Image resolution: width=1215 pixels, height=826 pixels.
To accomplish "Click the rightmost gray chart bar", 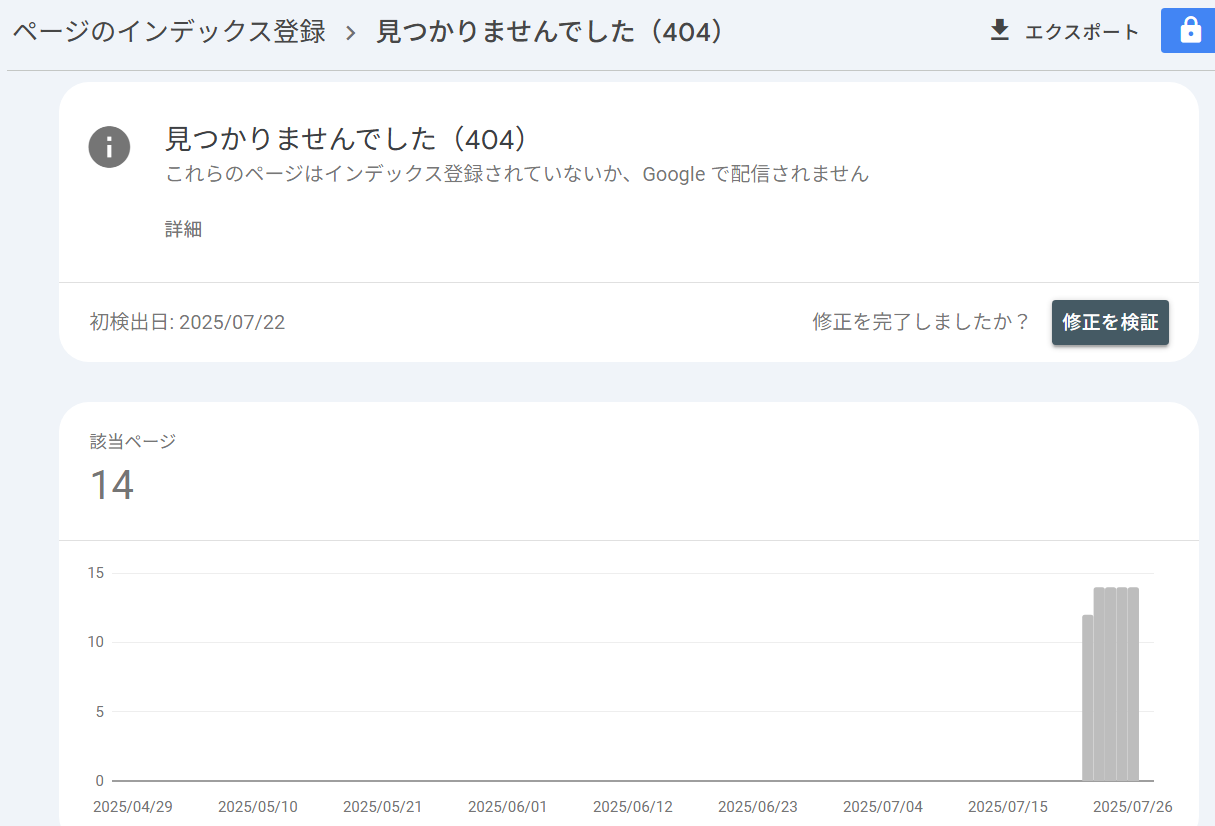I will point(1133,685).
